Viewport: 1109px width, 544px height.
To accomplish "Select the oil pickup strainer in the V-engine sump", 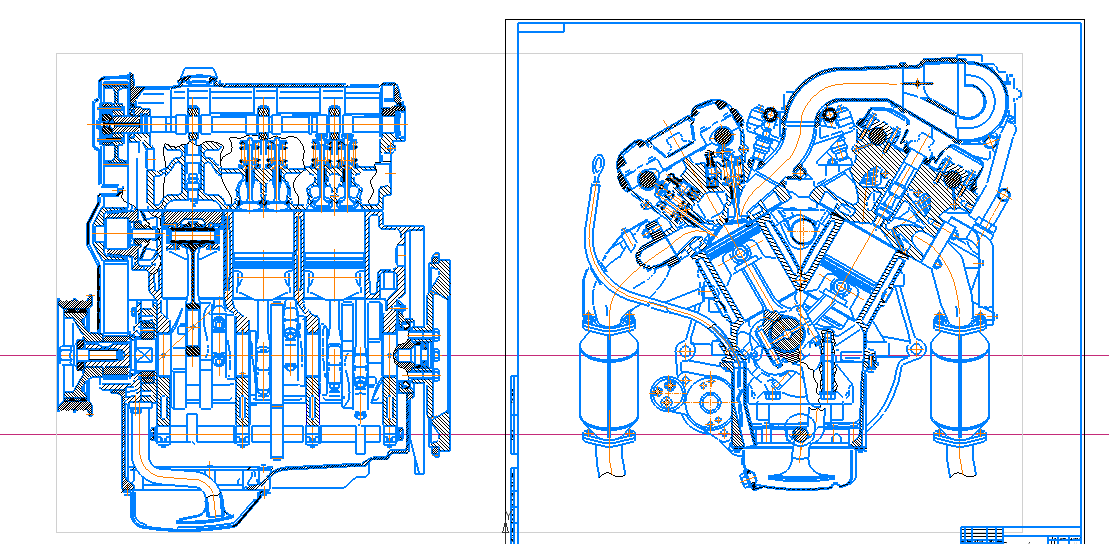I will 798,463.
